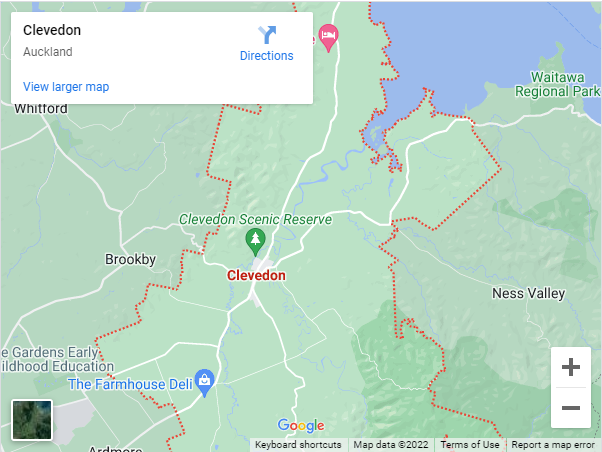Click the Whitford place label
602x452 pixels.
pos(41,109)
